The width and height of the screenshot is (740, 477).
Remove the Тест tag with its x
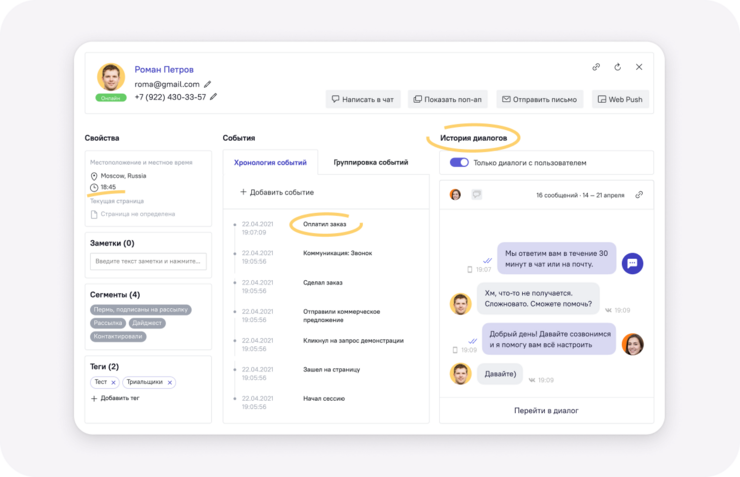(x=113, y=383)
